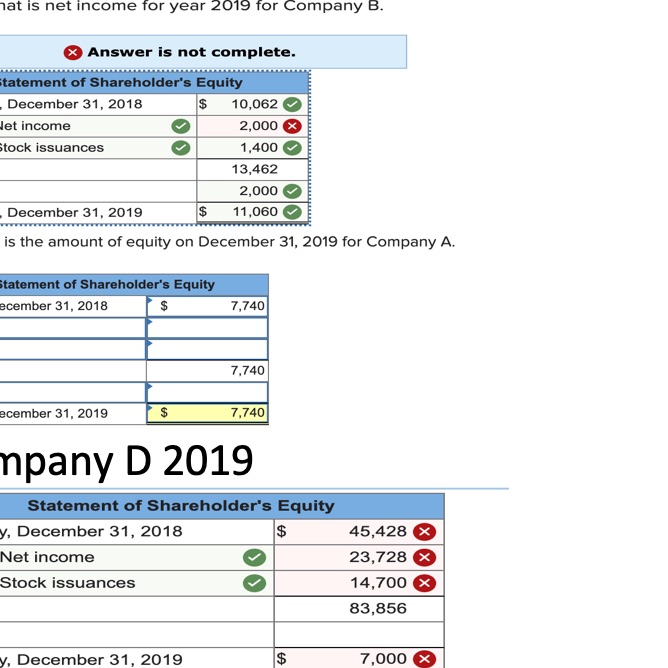Click green check beside 2,000 below 13,462
This screenshot has height=668, width=668.
[292, 191]
